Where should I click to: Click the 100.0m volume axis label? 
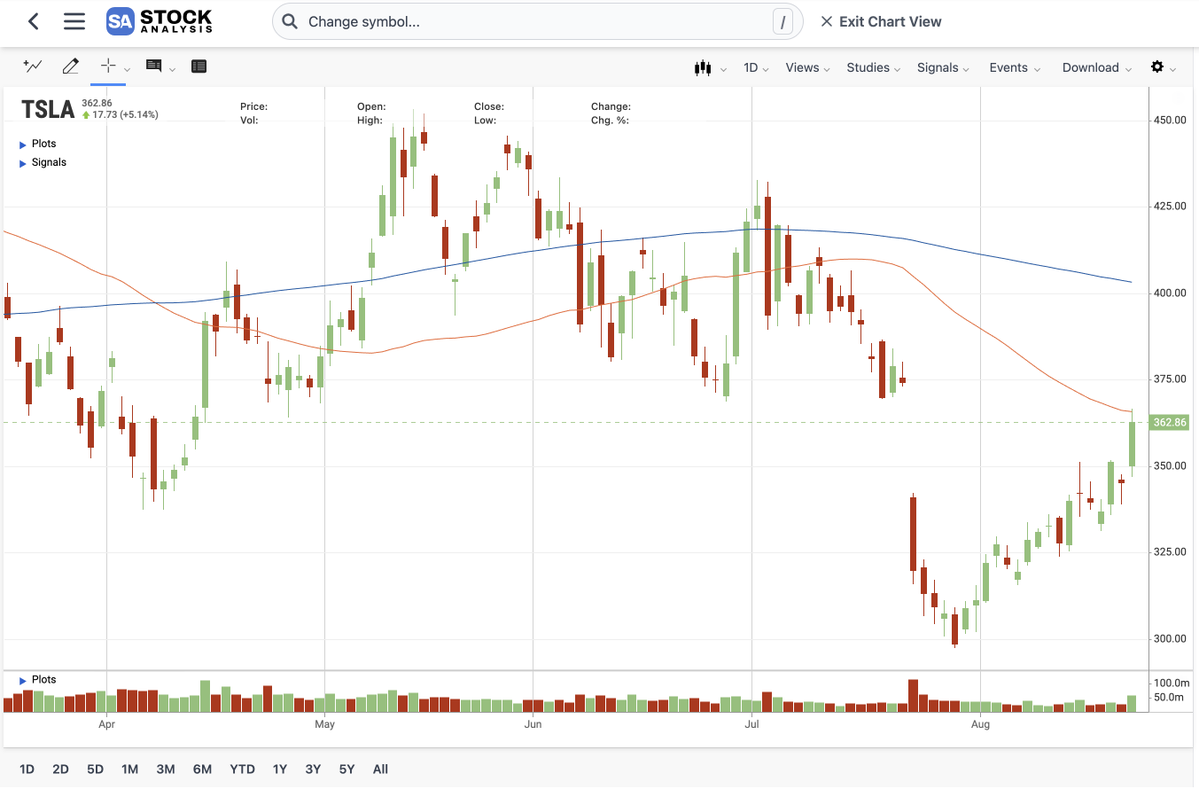(1171, 683)
